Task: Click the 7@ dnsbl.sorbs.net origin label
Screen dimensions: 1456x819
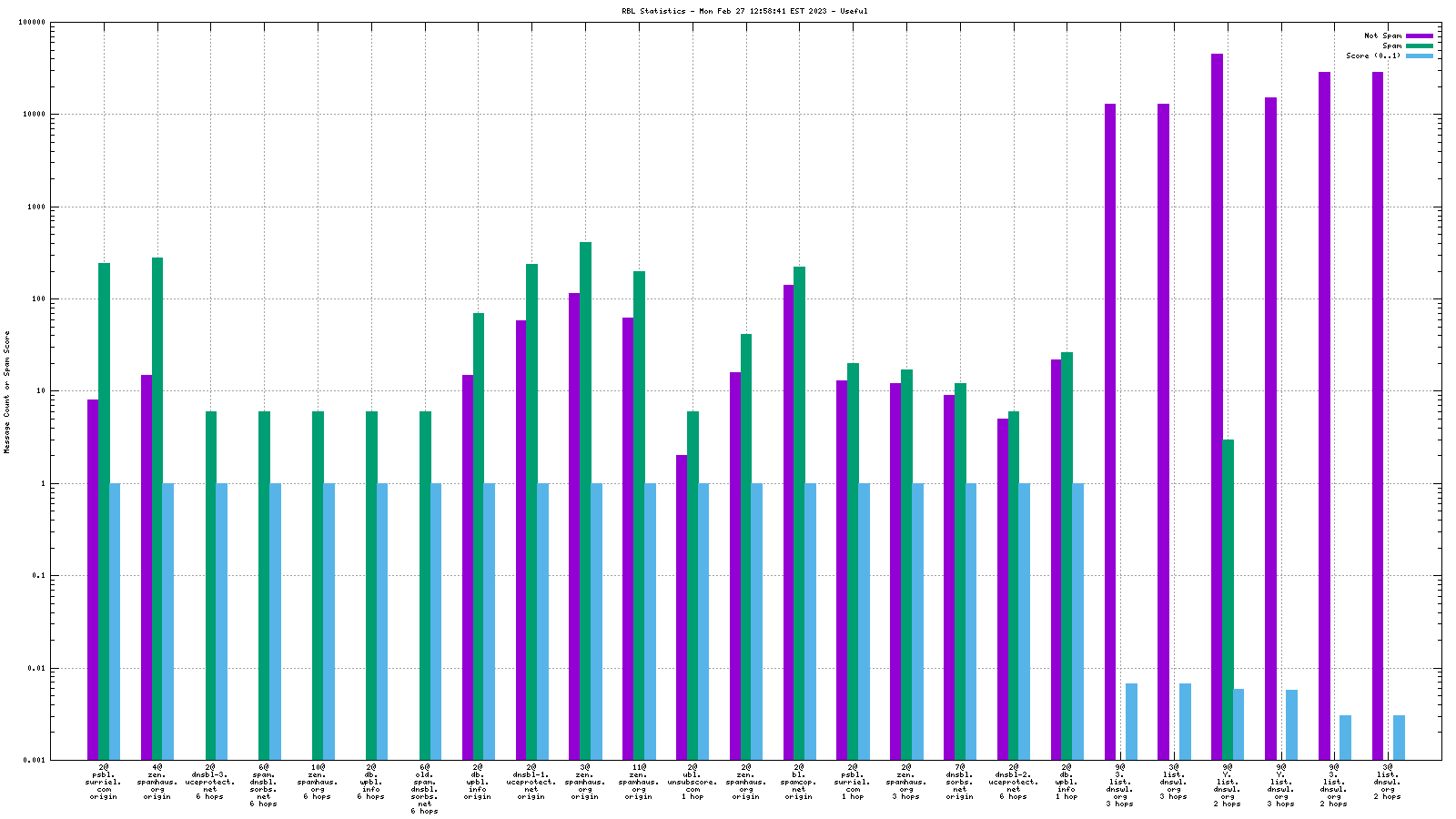Action: point(960,782)
